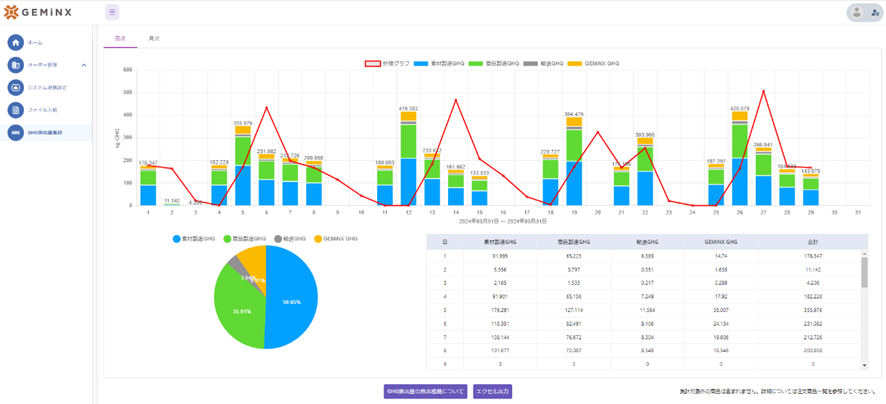The image size is (886, 404).
Task: Open the ホーム home icon in sidebar
Action: tap(16, 42)
